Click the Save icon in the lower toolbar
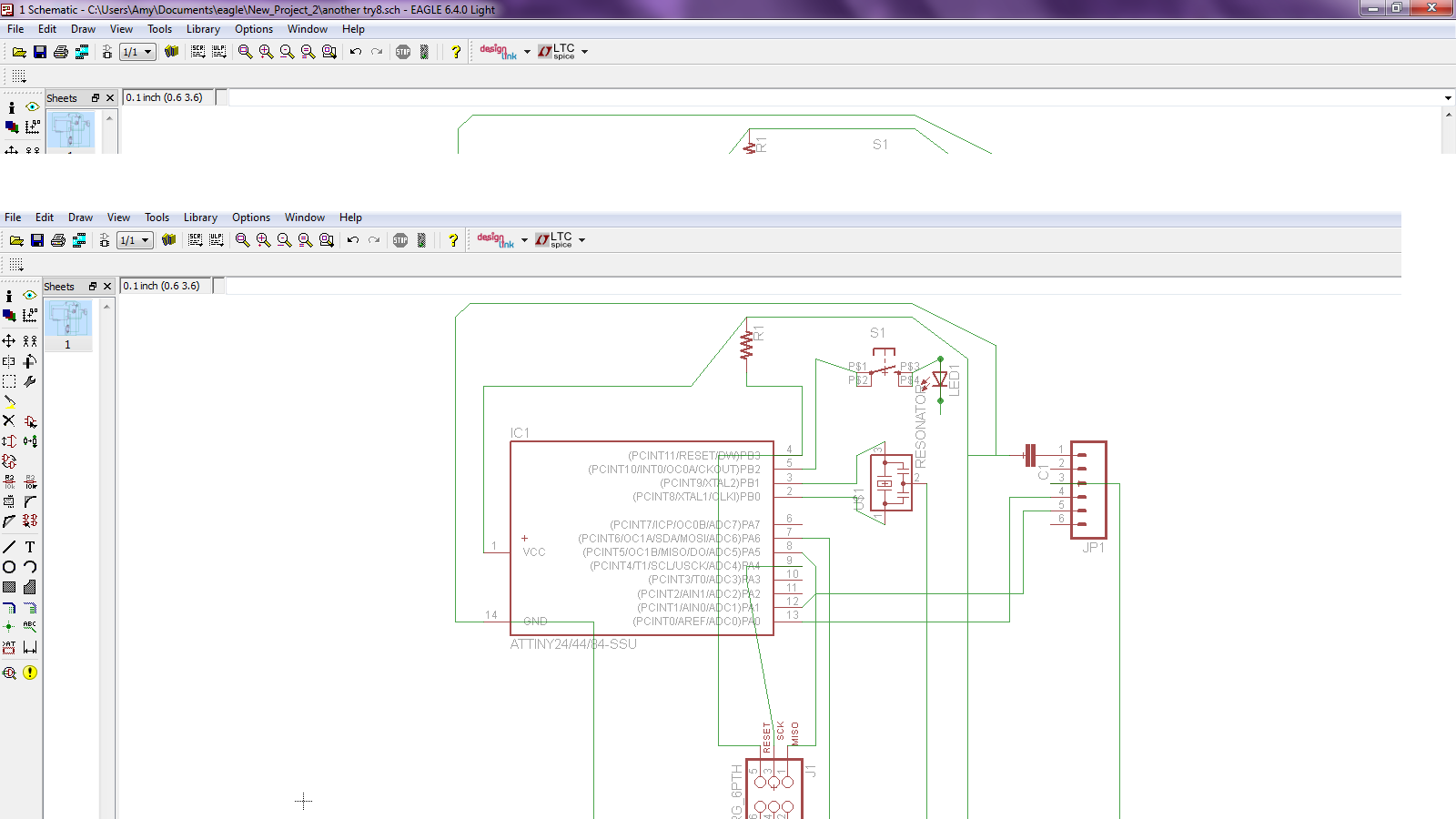The width and height of the screenshot is (1456, 819). click(37, 240)
